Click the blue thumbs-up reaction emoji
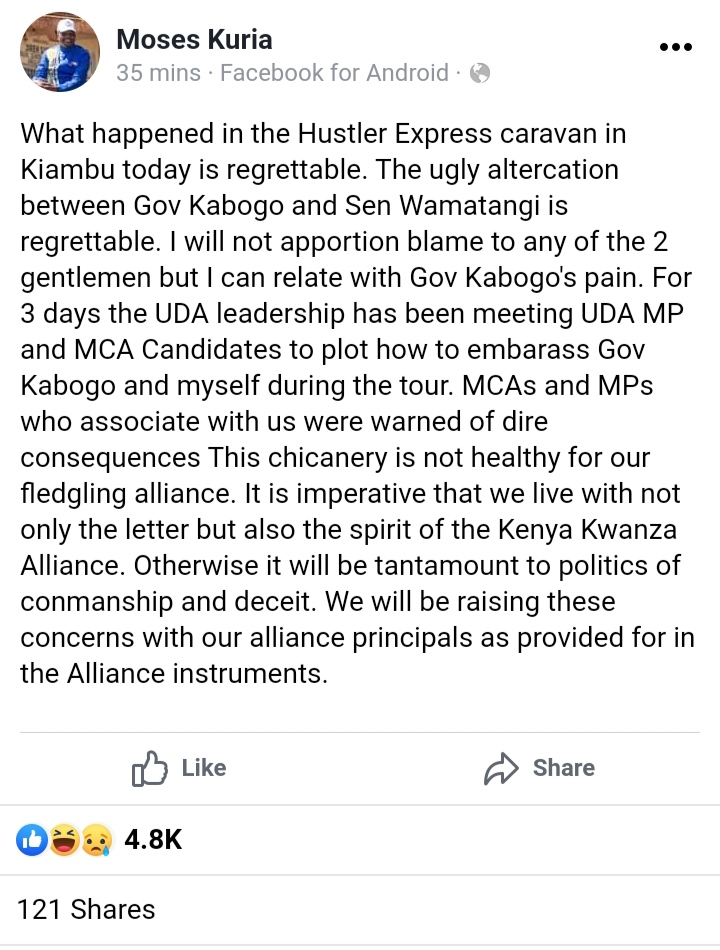 [x=32, y=840]
